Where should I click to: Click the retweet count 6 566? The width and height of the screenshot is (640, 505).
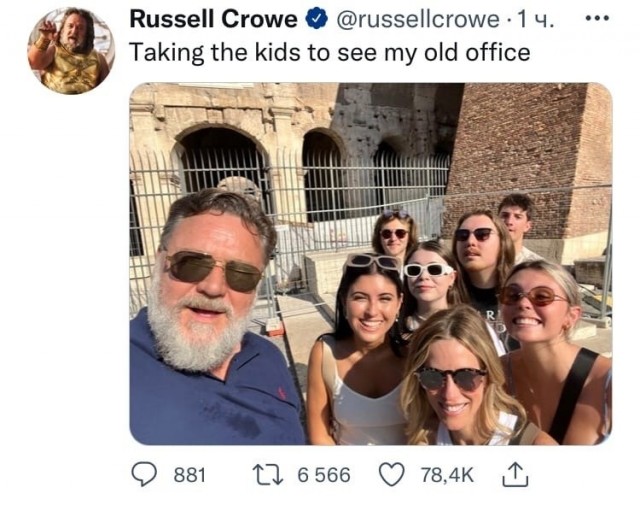point(324,475)
